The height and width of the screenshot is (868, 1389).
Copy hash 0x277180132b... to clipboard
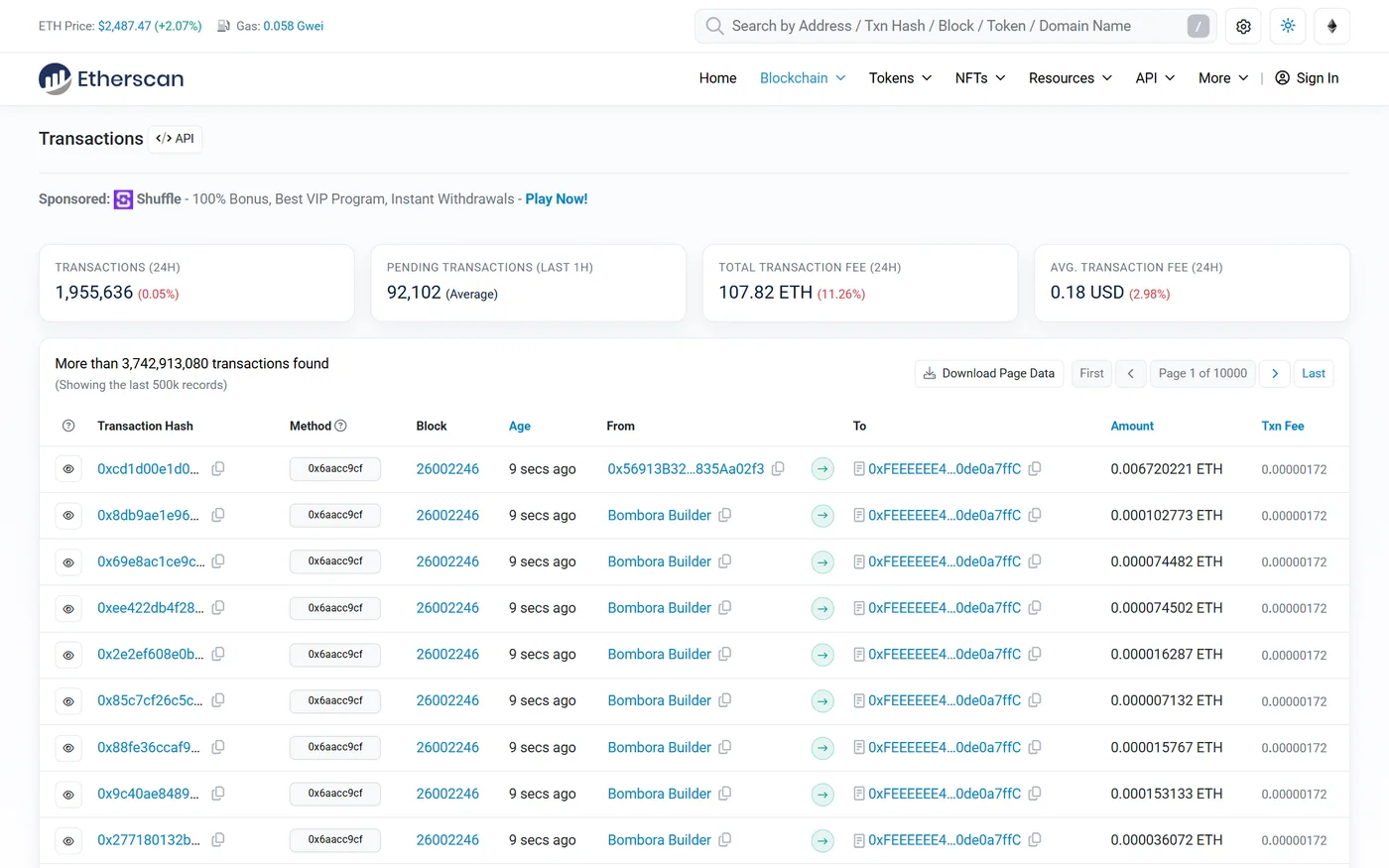218,839
